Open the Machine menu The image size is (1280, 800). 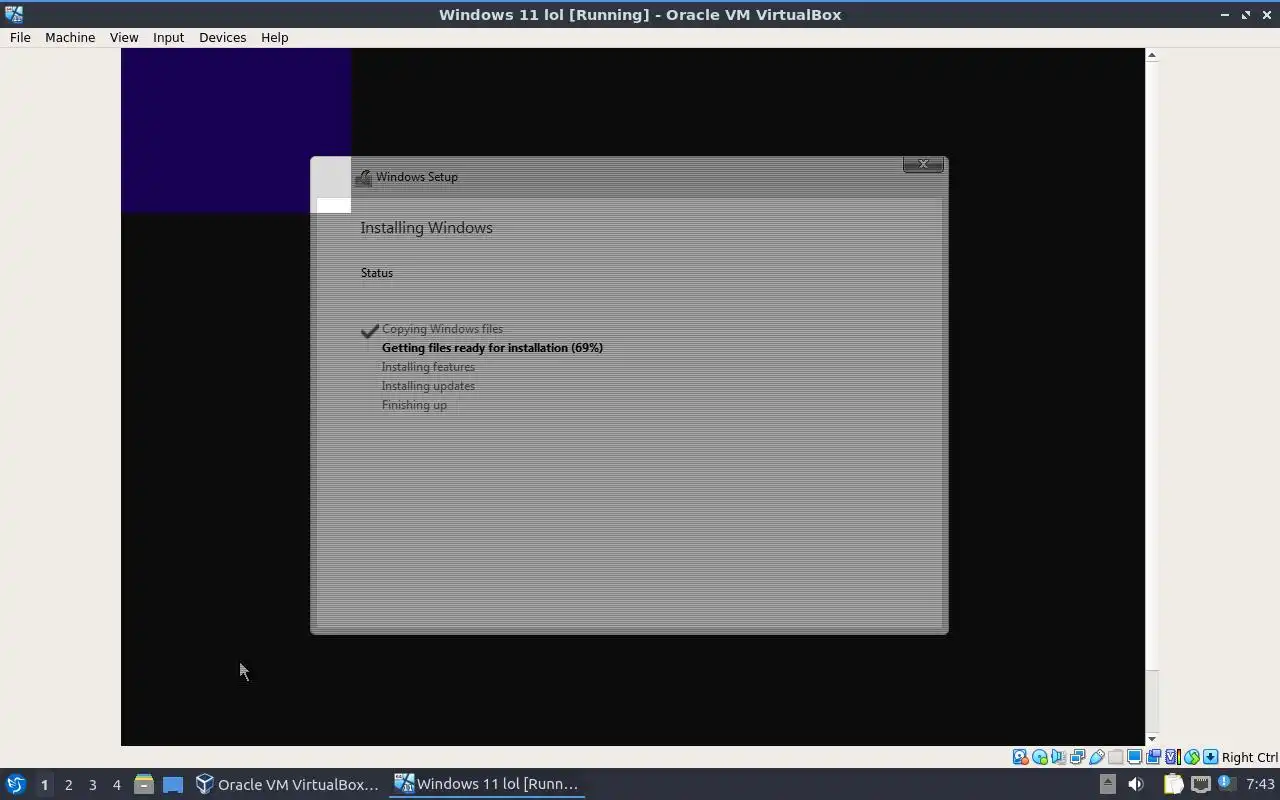[70, 37]
